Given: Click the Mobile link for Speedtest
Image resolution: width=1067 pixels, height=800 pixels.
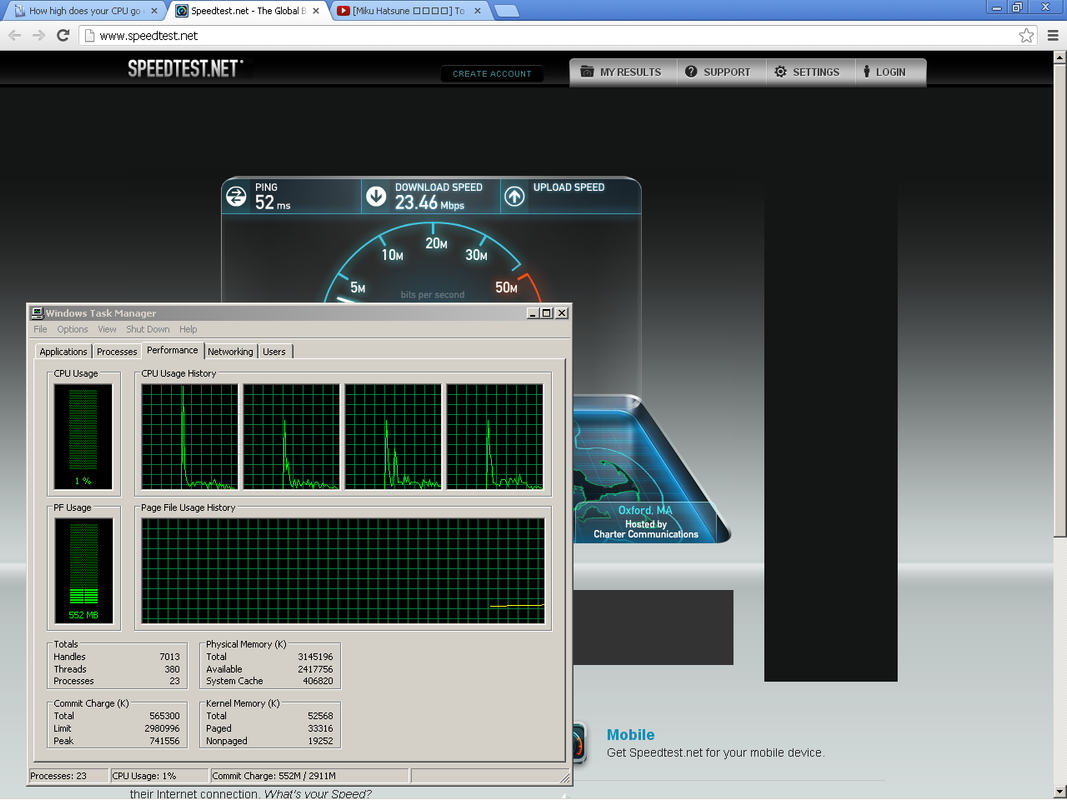Looking at the screenshot, I should pos(630,735).
